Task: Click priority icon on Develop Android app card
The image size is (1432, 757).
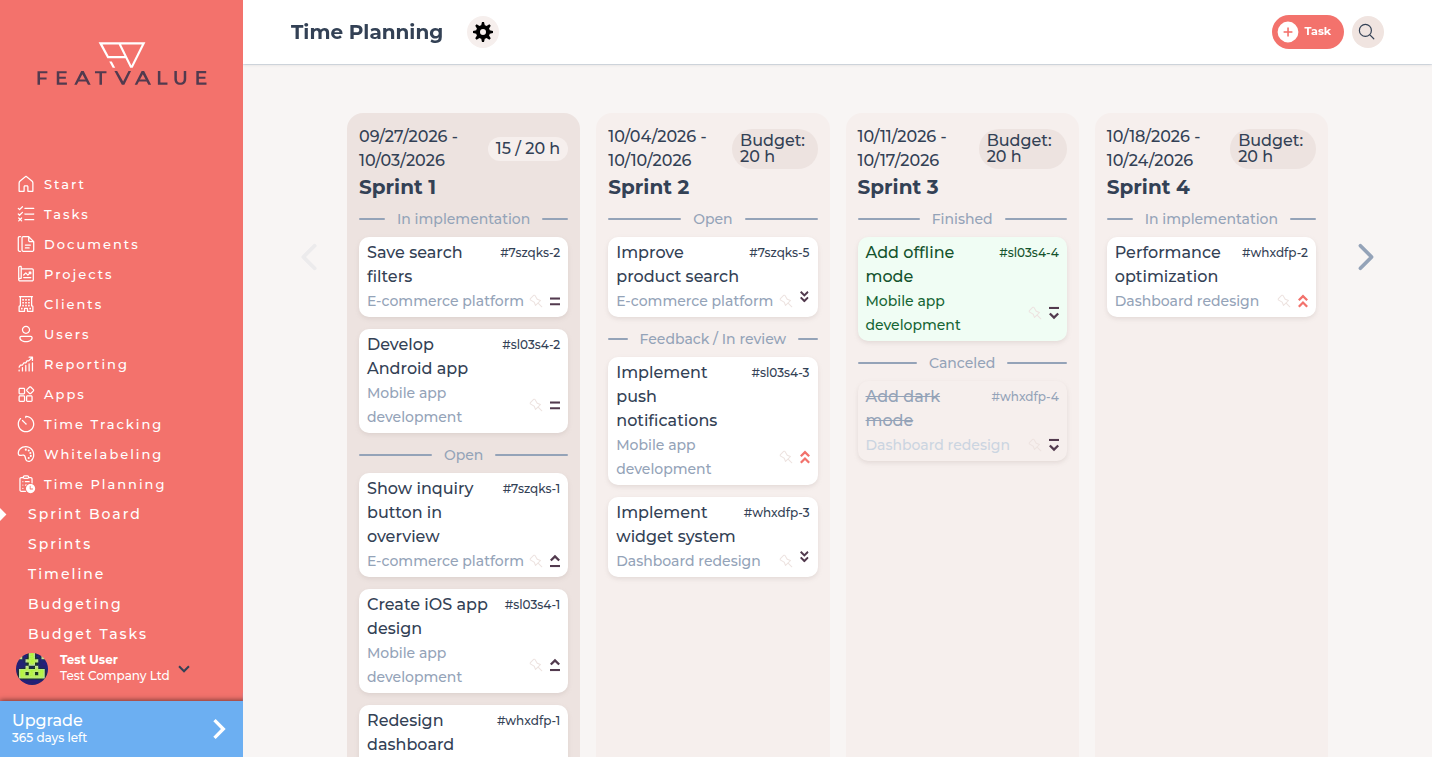Action: pos(555,405)
